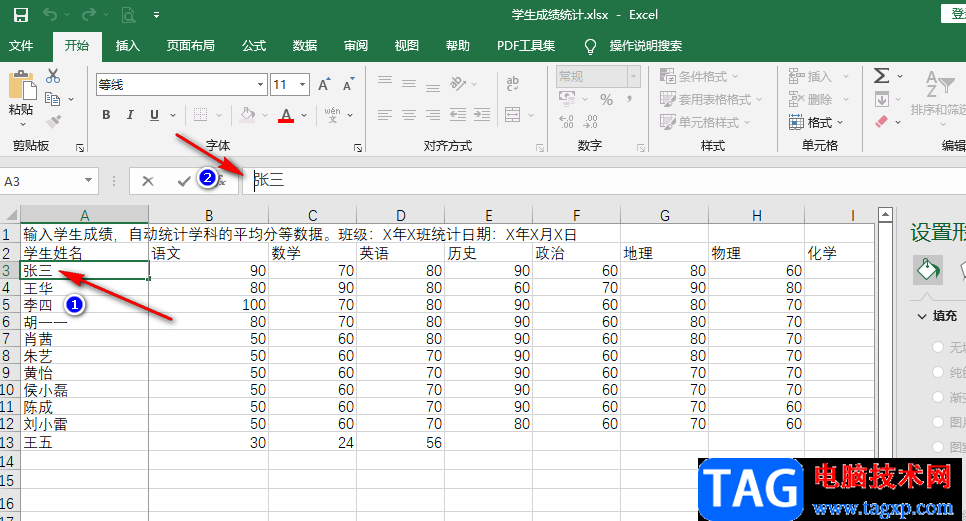The width and height of the screenshot is (966, 521).
Task: Click the 删除 cells button
Action: coord(811,99)
